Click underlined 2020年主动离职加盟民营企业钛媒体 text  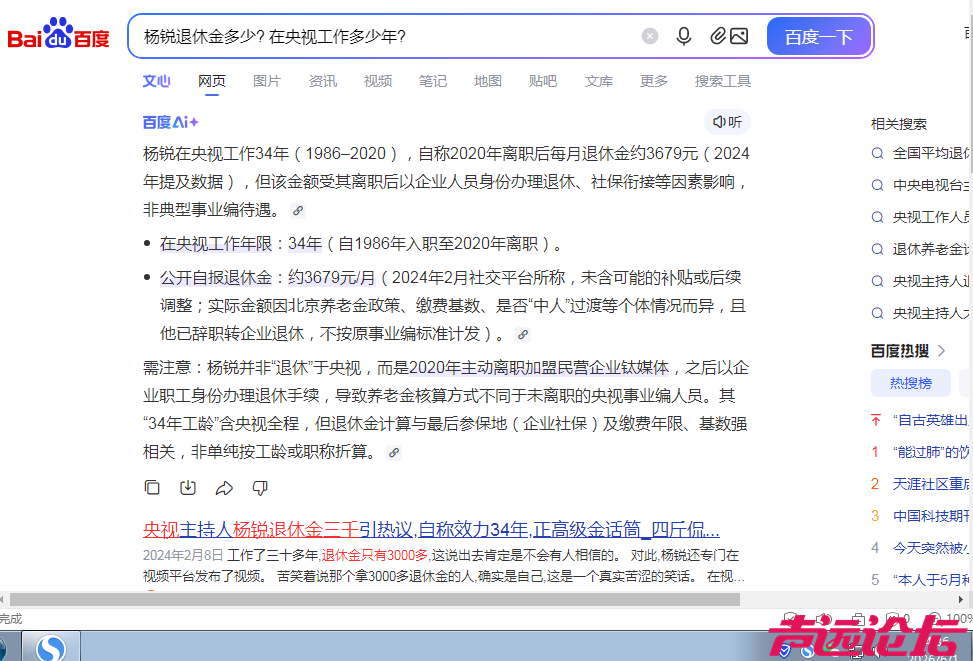point(539,368)
